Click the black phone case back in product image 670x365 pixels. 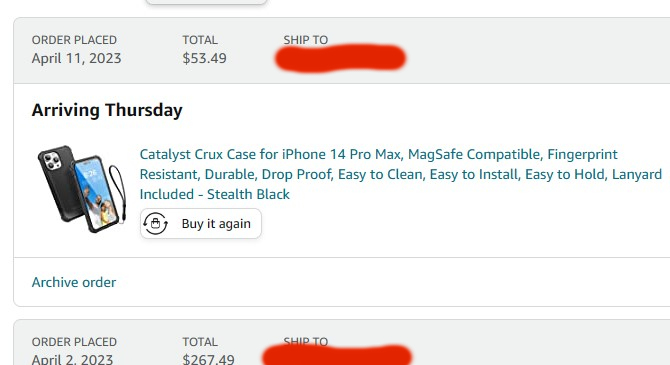pyautogui.click(x=58, y=184)
